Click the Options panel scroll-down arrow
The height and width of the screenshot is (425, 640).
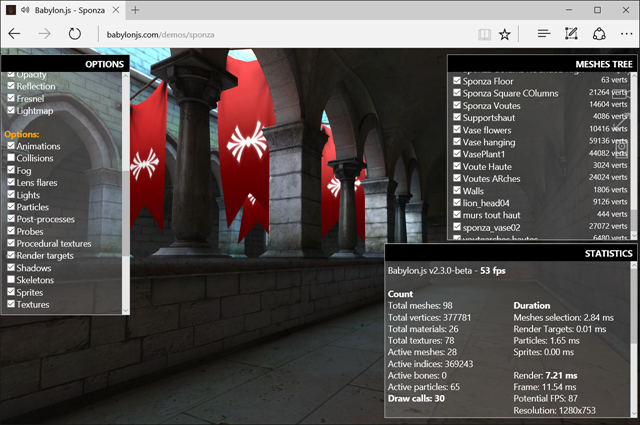tap(126, 311)
